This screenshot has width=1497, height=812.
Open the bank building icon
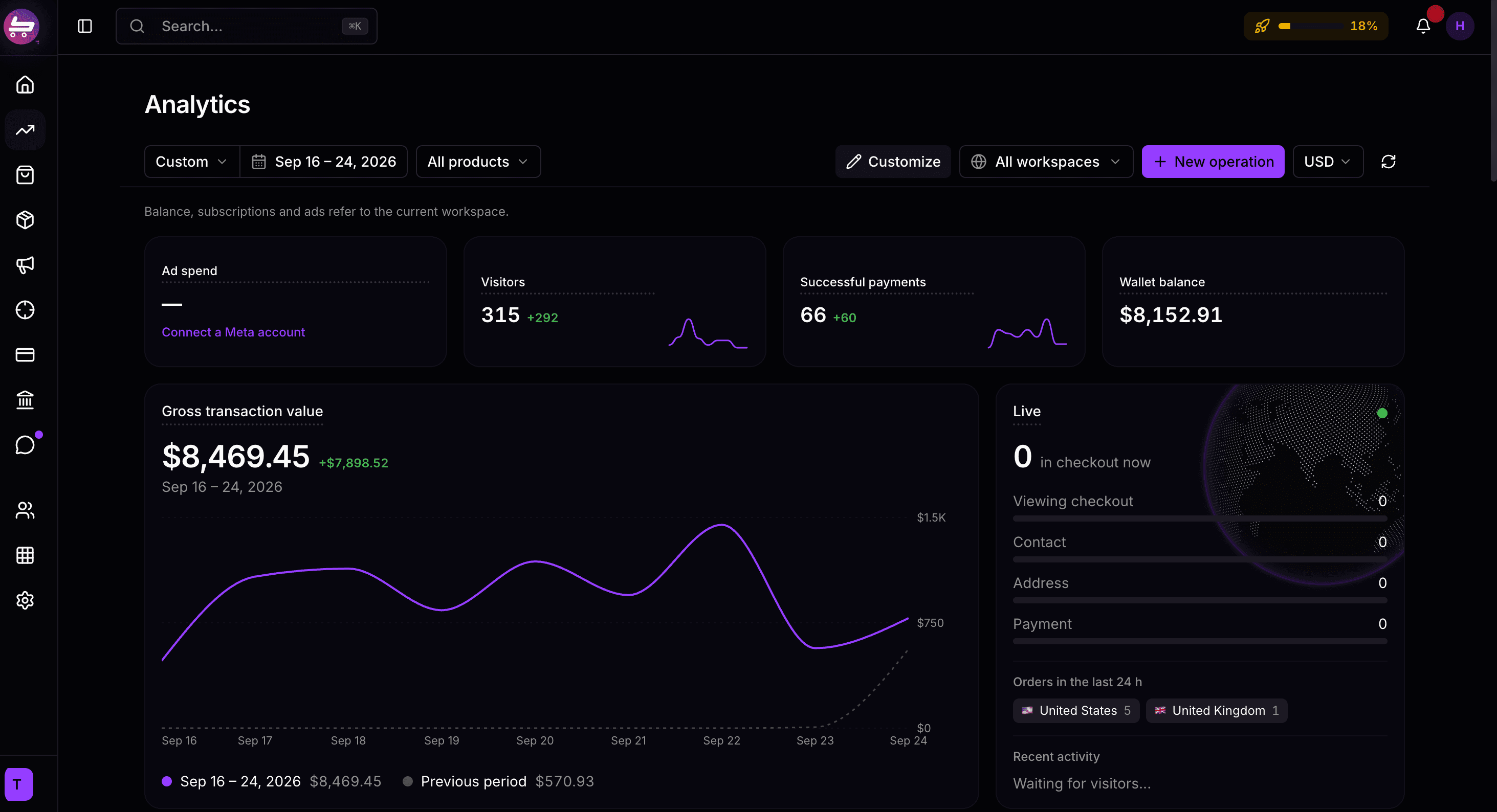tap(25, 400)
